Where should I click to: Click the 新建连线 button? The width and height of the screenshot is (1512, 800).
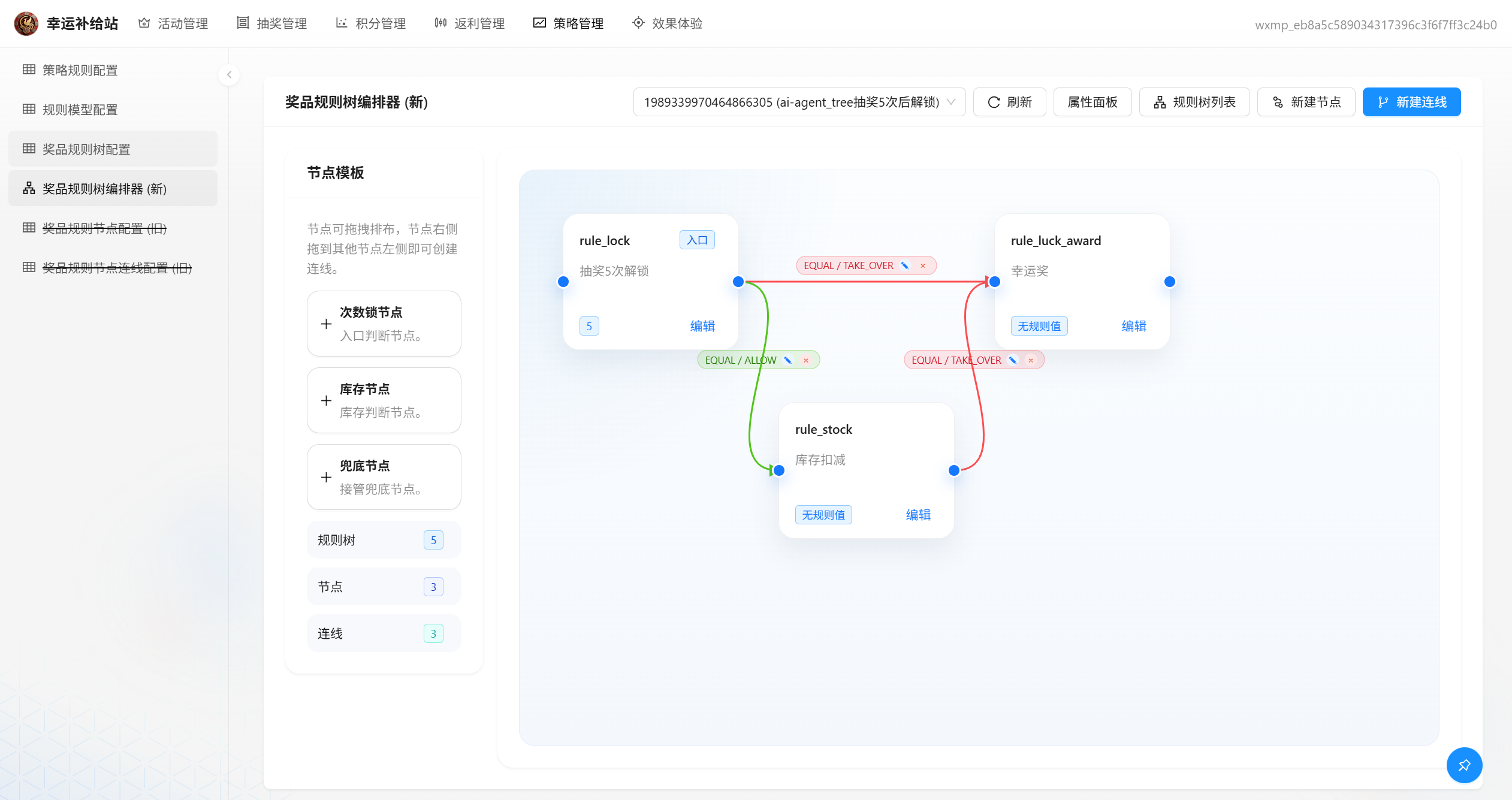pyautogui.click(x=1411, y=102)
